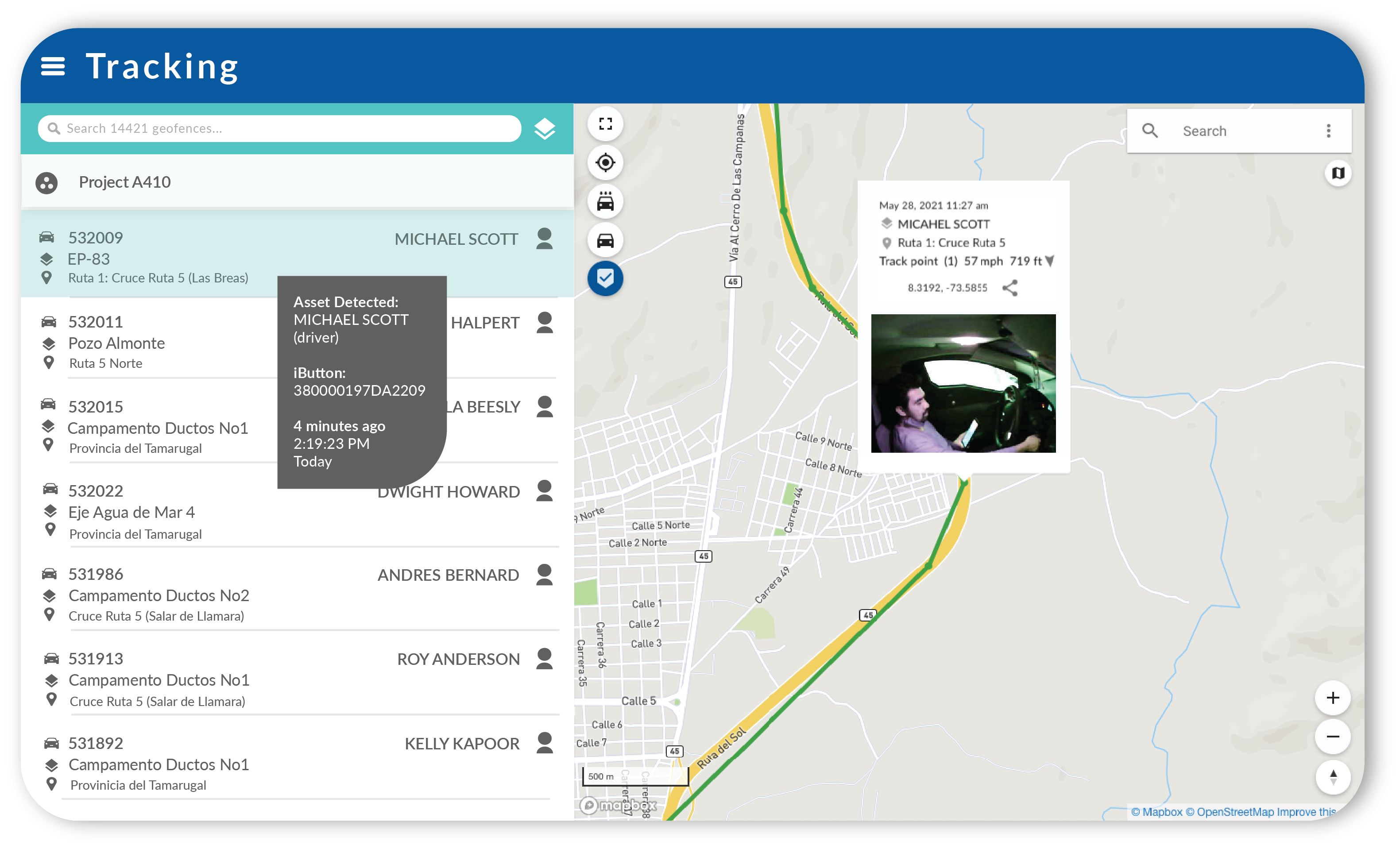The width and height of the screenshot is (1400, 849).
Task: Zoom in on the map
Action: coord(1332,698)
